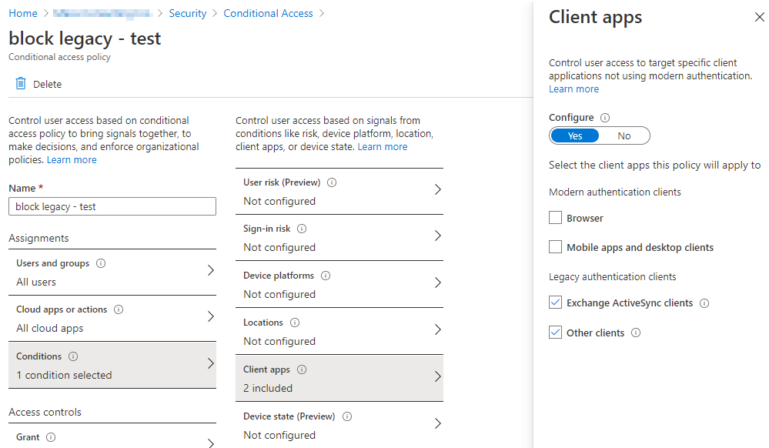Screen dimensions: 769x448
Task: Set Configure toggle to No
Action: pos(624,136)
